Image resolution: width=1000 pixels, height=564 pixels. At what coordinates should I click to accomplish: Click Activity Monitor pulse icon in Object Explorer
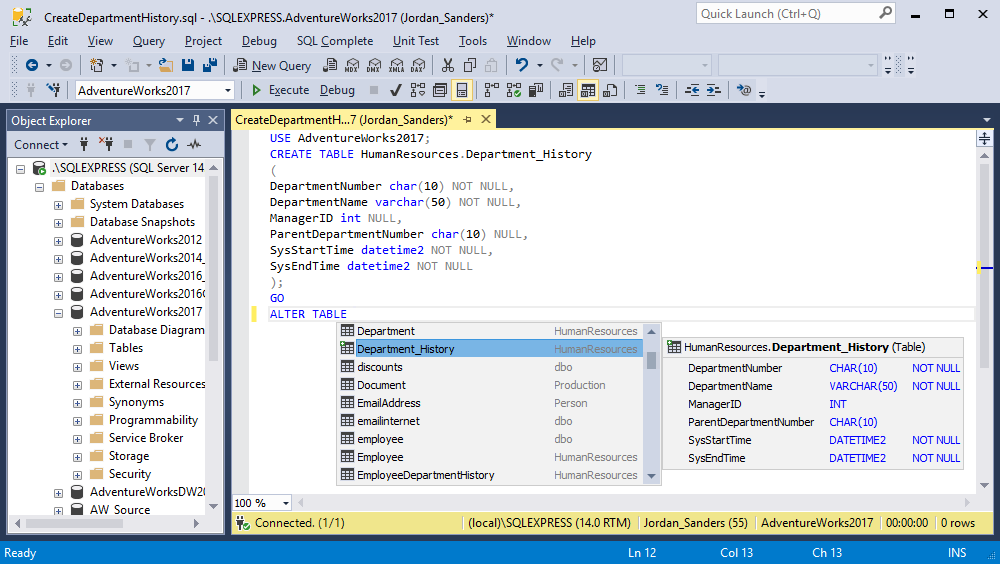click(194, 145)
